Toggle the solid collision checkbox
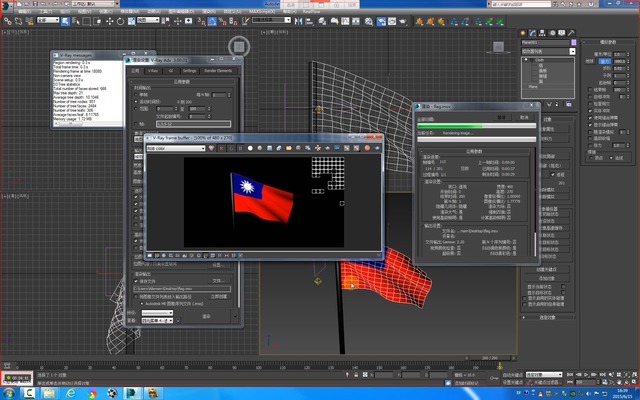 [x=590, y=111]
